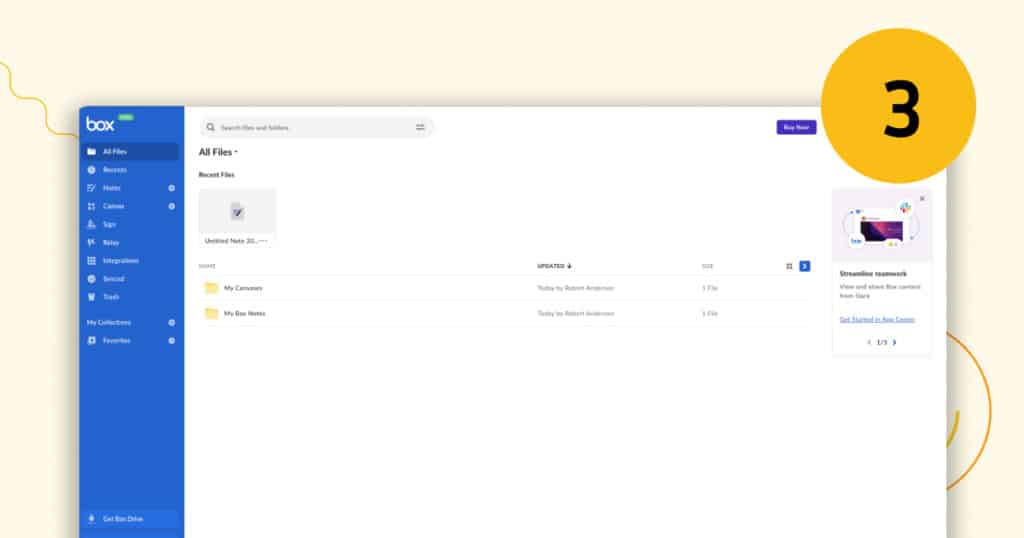
Task: Open the Trash folder
Action: point(110,297)
